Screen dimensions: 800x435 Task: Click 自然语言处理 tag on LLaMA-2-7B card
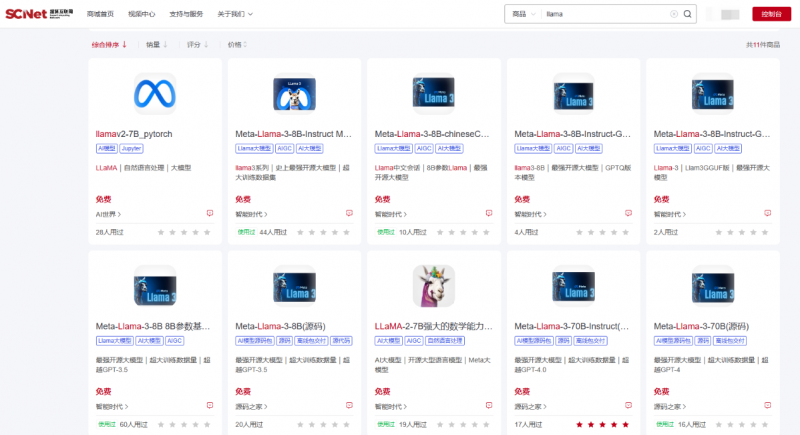tap(445, 341)
